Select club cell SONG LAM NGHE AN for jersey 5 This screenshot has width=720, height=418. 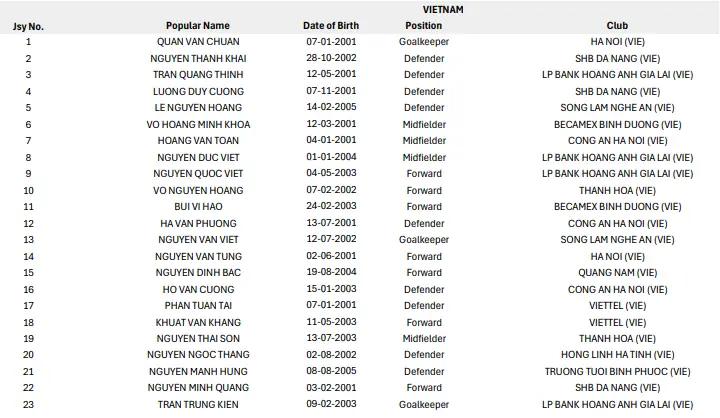point(617,108)
